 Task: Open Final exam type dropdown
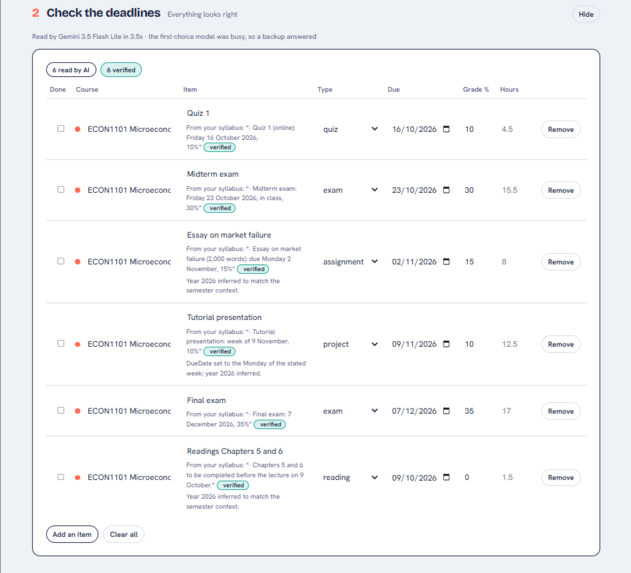(350, 411)
